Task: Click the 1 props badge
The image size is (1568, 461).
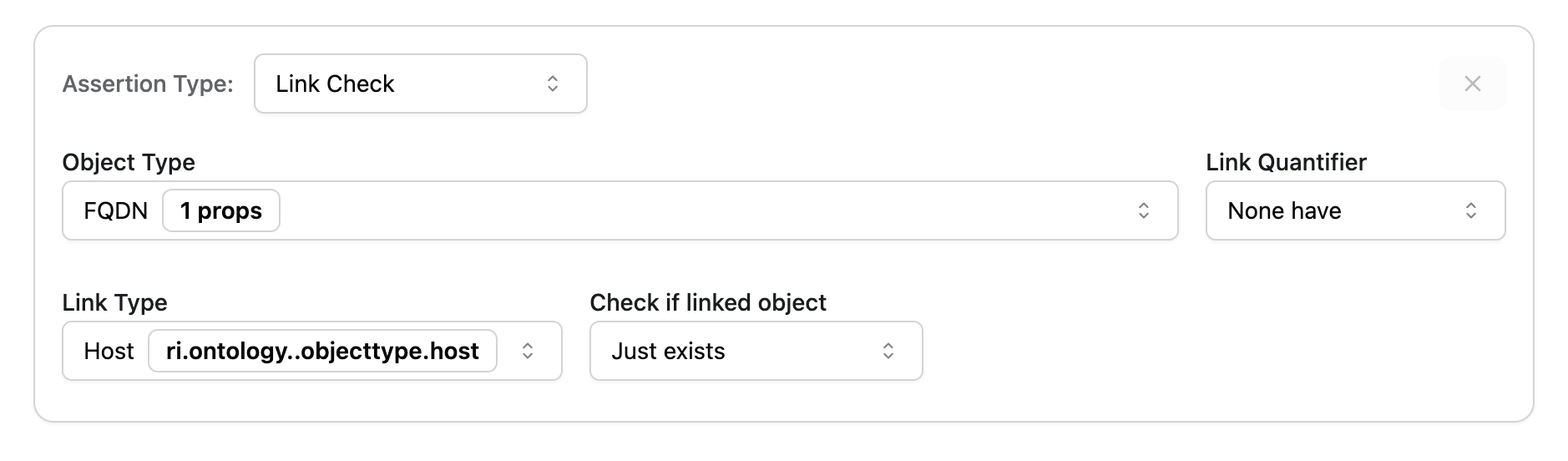Action: pos(221,210)
